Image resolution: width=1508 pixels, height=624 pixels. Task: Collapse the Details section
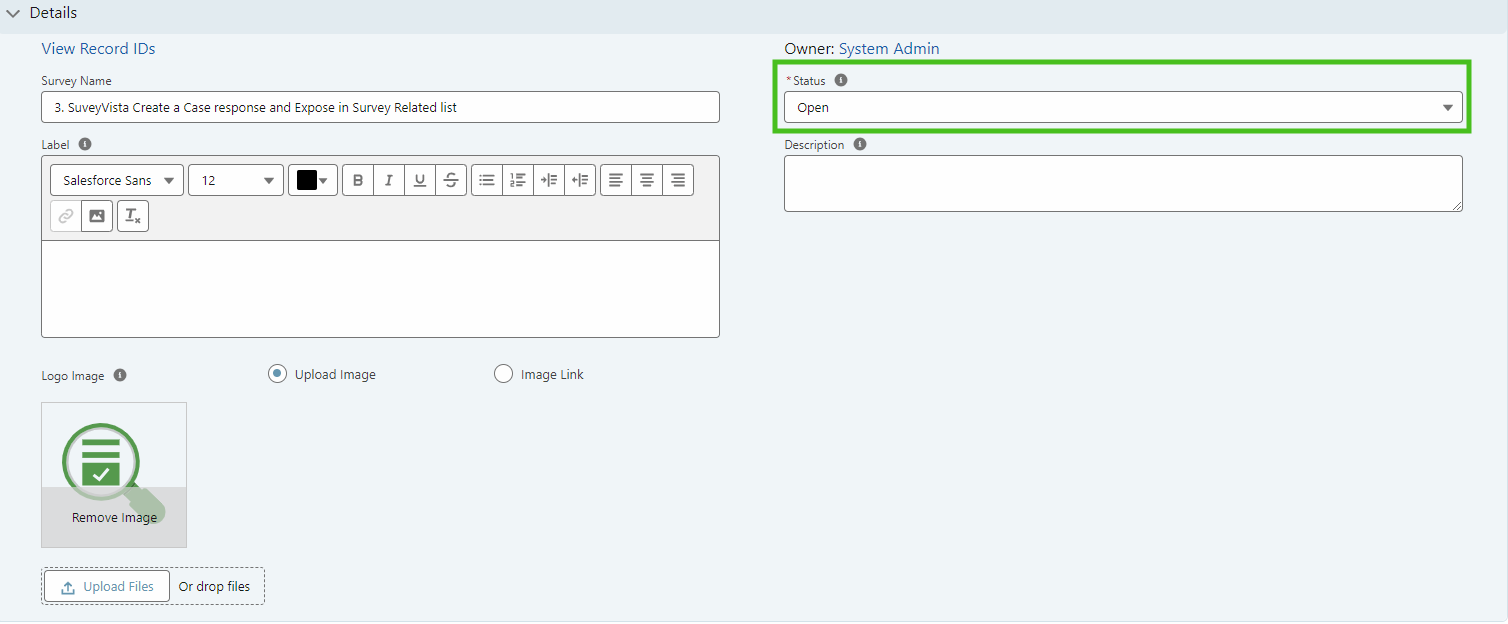14,13
